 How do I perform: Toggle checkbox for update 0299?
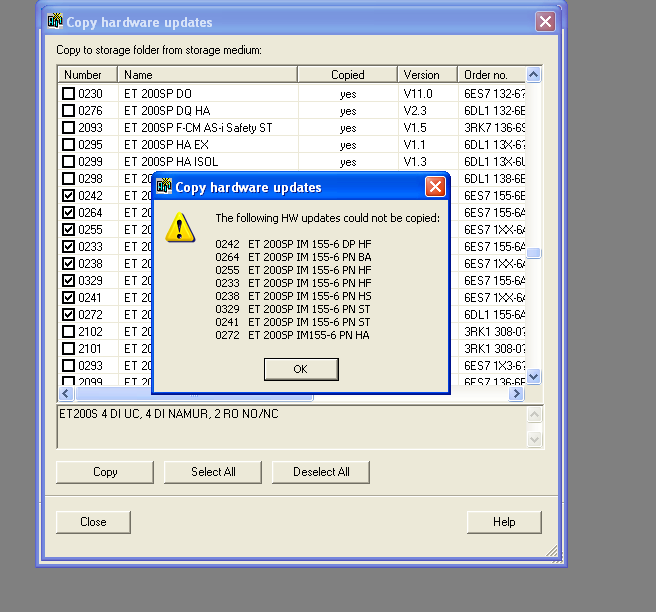click(x=68, y=161)
